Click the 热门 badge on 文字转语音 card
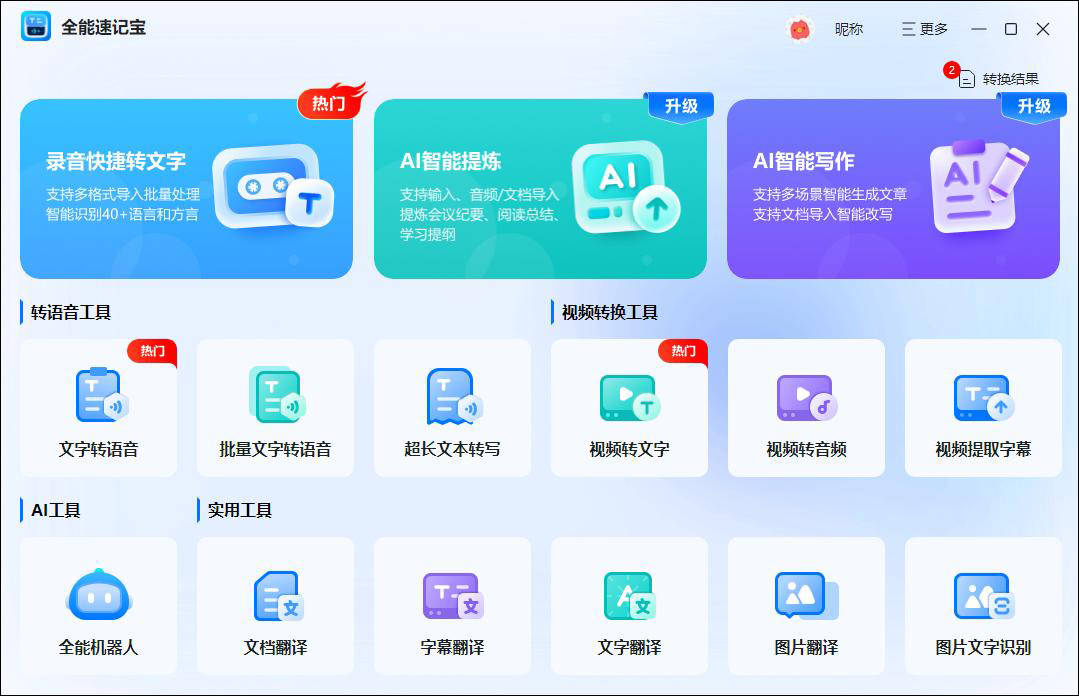1079x696 pixels. pos(152,352)
